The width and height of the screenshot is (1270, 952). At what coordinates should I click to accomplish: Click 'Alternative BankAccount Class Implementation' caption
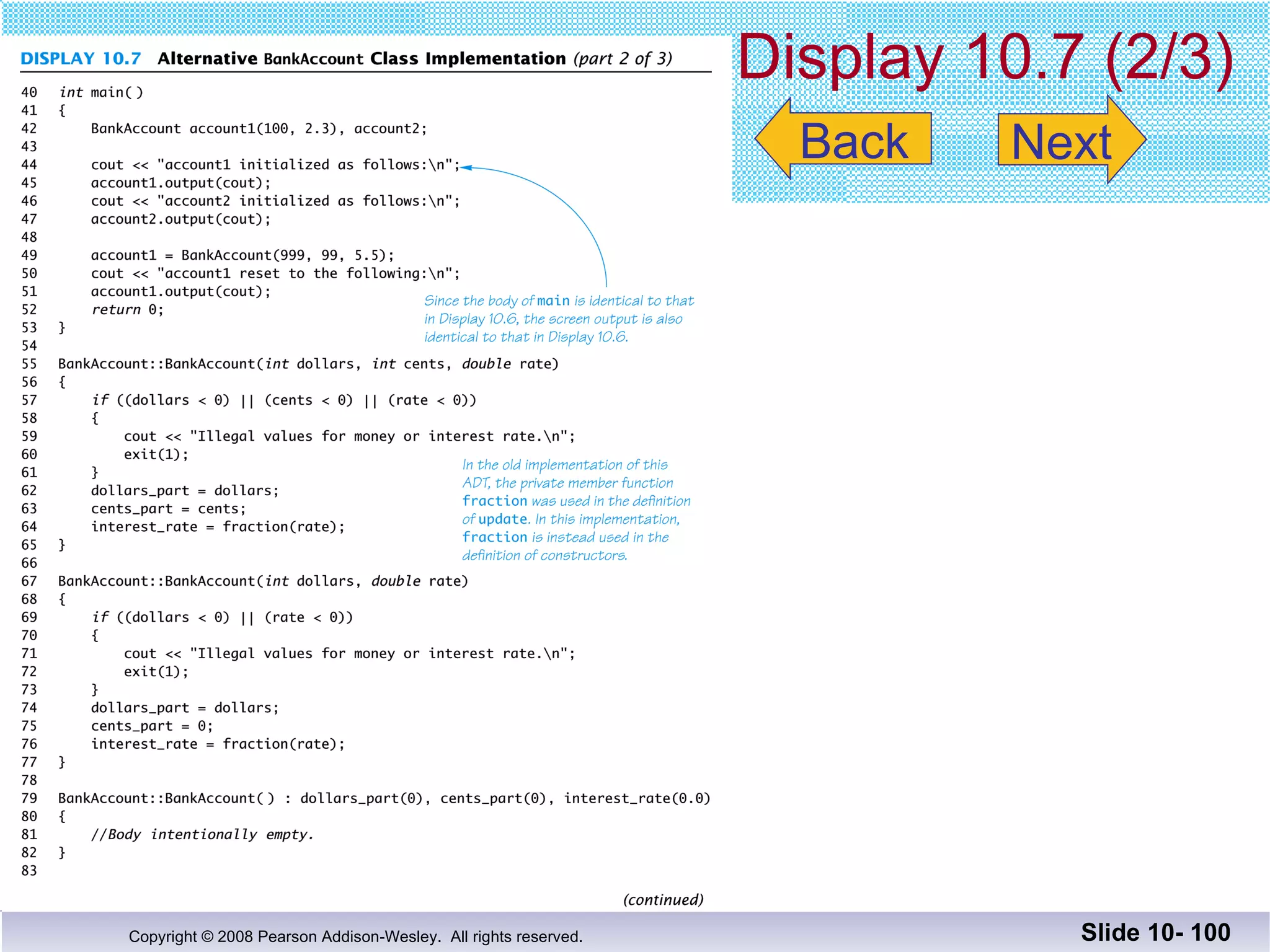[x=362, y=59]
